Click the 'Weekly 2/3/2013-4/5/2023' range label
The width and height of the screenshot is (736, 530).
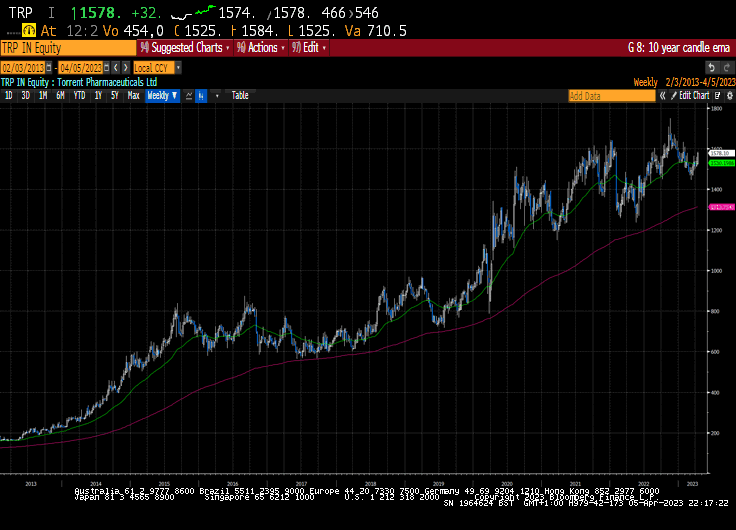click(684, 82)
